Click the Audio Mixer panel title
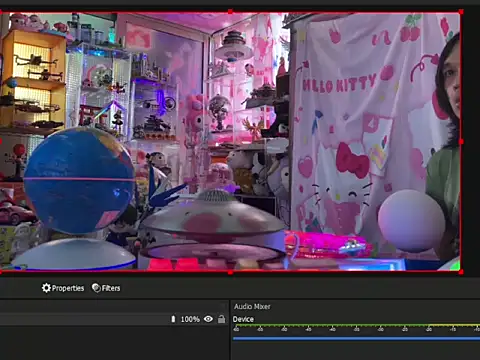The height and width of the screenshot is (360, 480). tap(252, 306)
